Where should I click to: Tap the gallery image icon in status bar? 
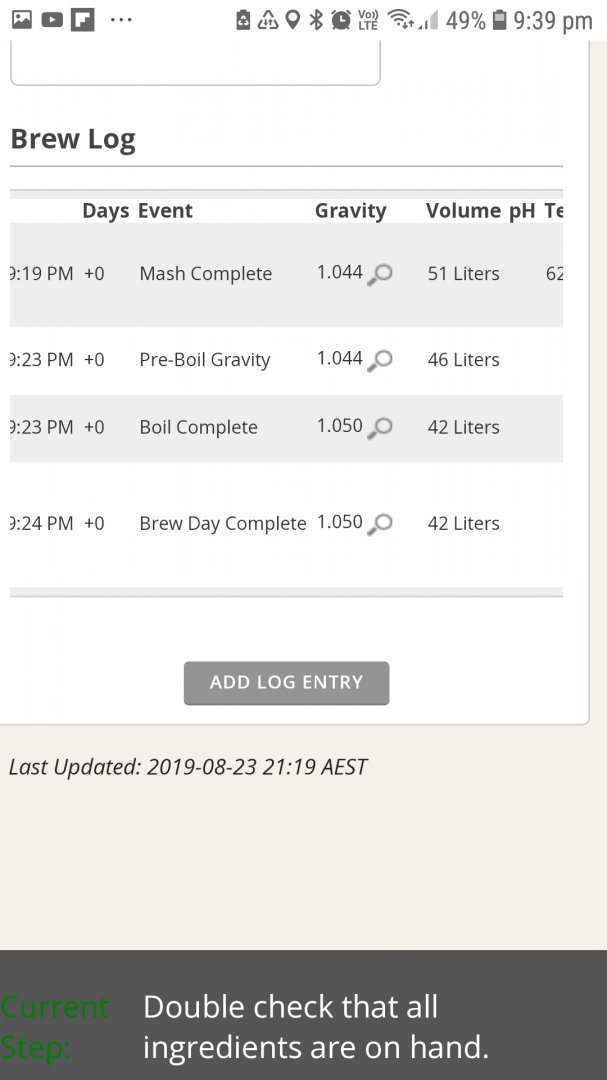pyautogui.click(x=22, y=19)
